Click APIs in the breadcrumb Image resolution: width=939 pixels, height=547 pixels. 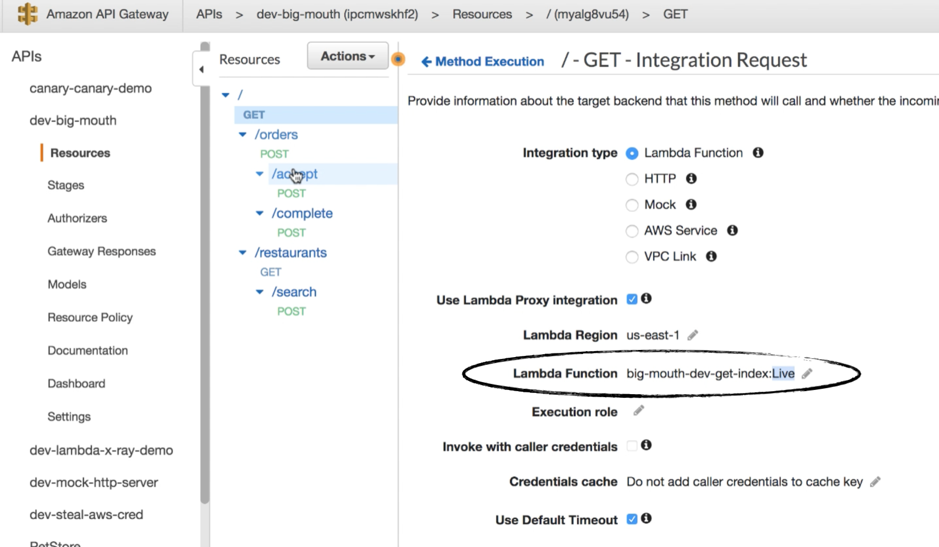click(209, 14)
